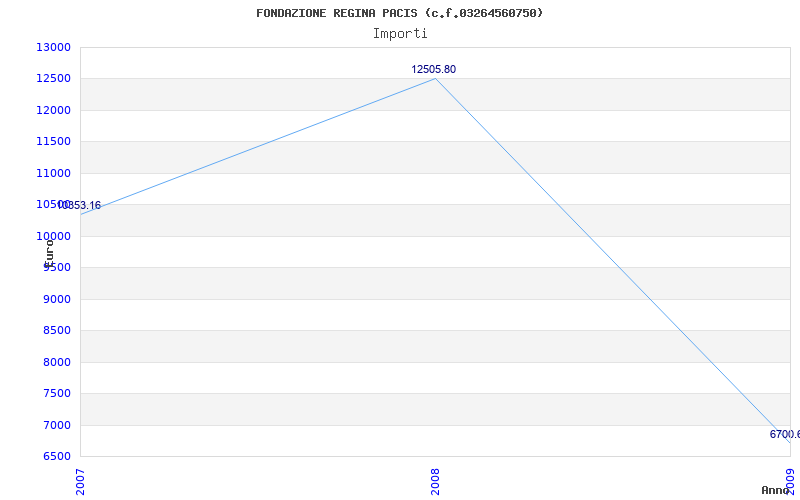Click the 7500 y-axis label
Screen dimensions: 800x500
point(56,393)
